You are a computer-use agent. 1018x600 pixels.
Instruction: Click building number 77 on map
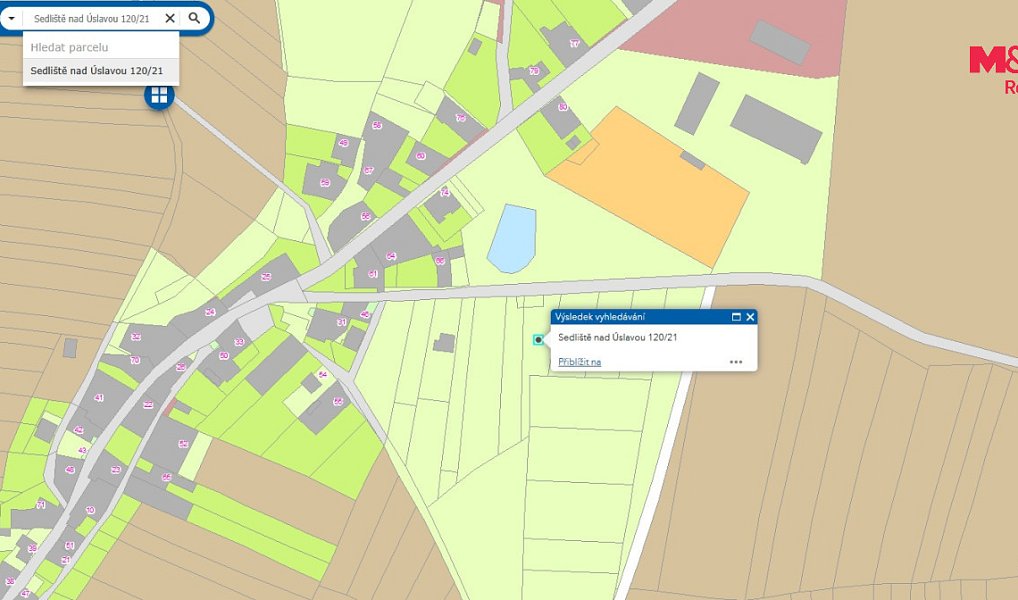click(575, 44)
